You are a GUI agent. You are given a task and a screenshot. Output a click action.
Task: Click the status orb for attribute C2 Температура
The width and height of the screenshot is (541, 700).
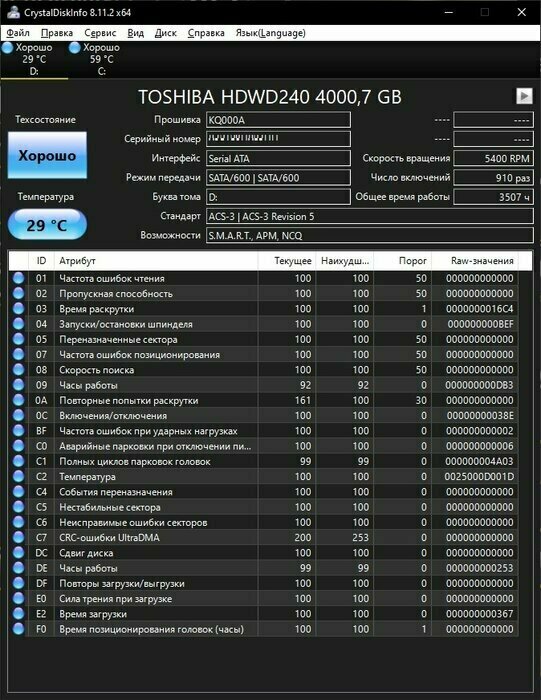[18, 476]
